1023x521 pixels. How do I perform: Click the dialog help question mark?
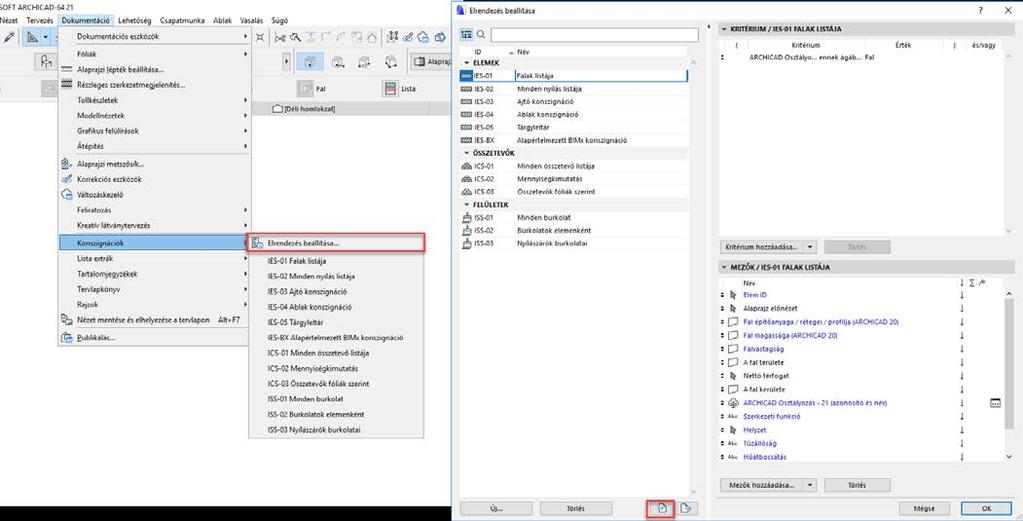(x=981, y=11)
